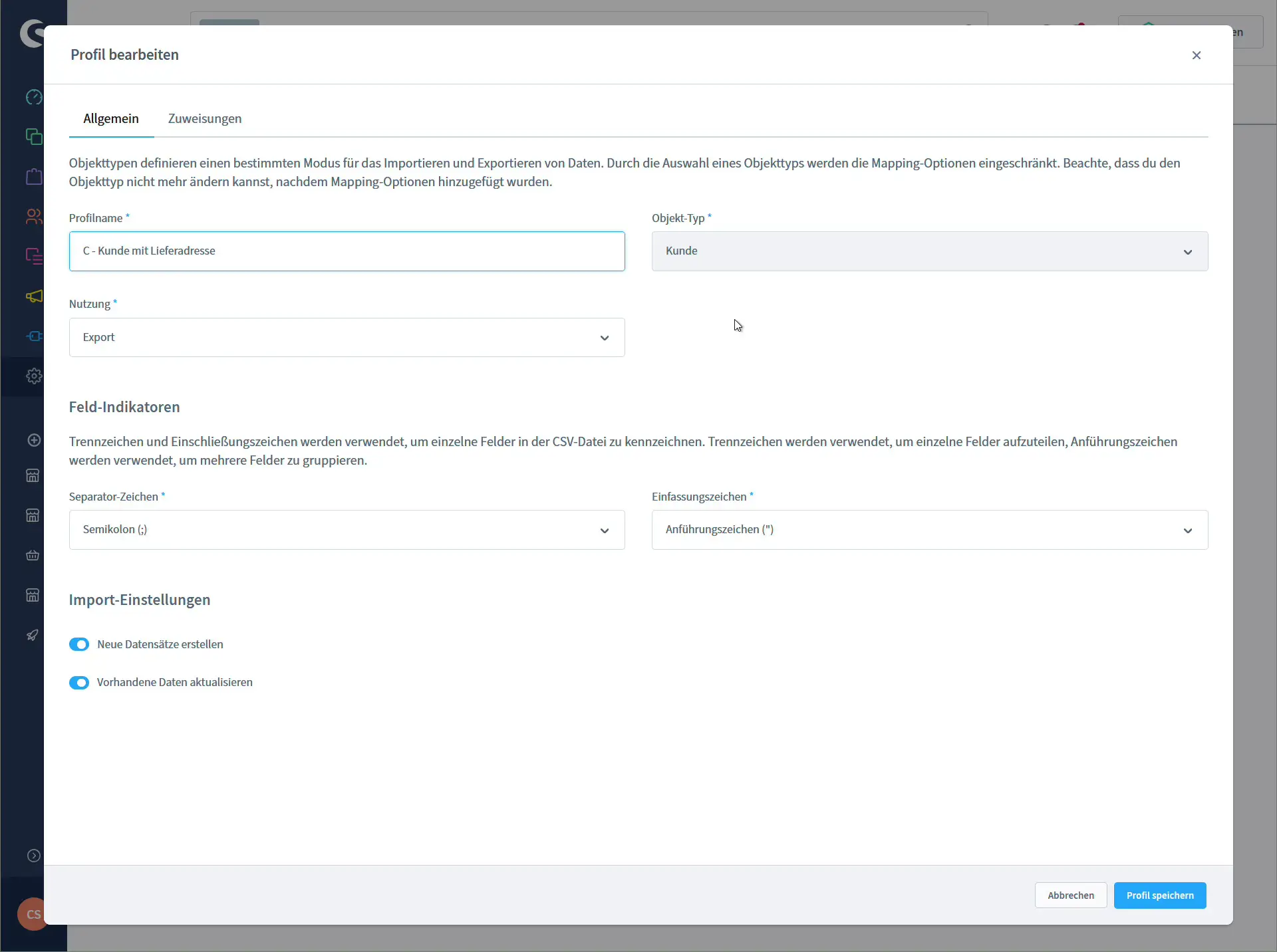This screenshot has width=1277, height=952.
Task: Click the Profil speichern button
Action: point(1159,895)
